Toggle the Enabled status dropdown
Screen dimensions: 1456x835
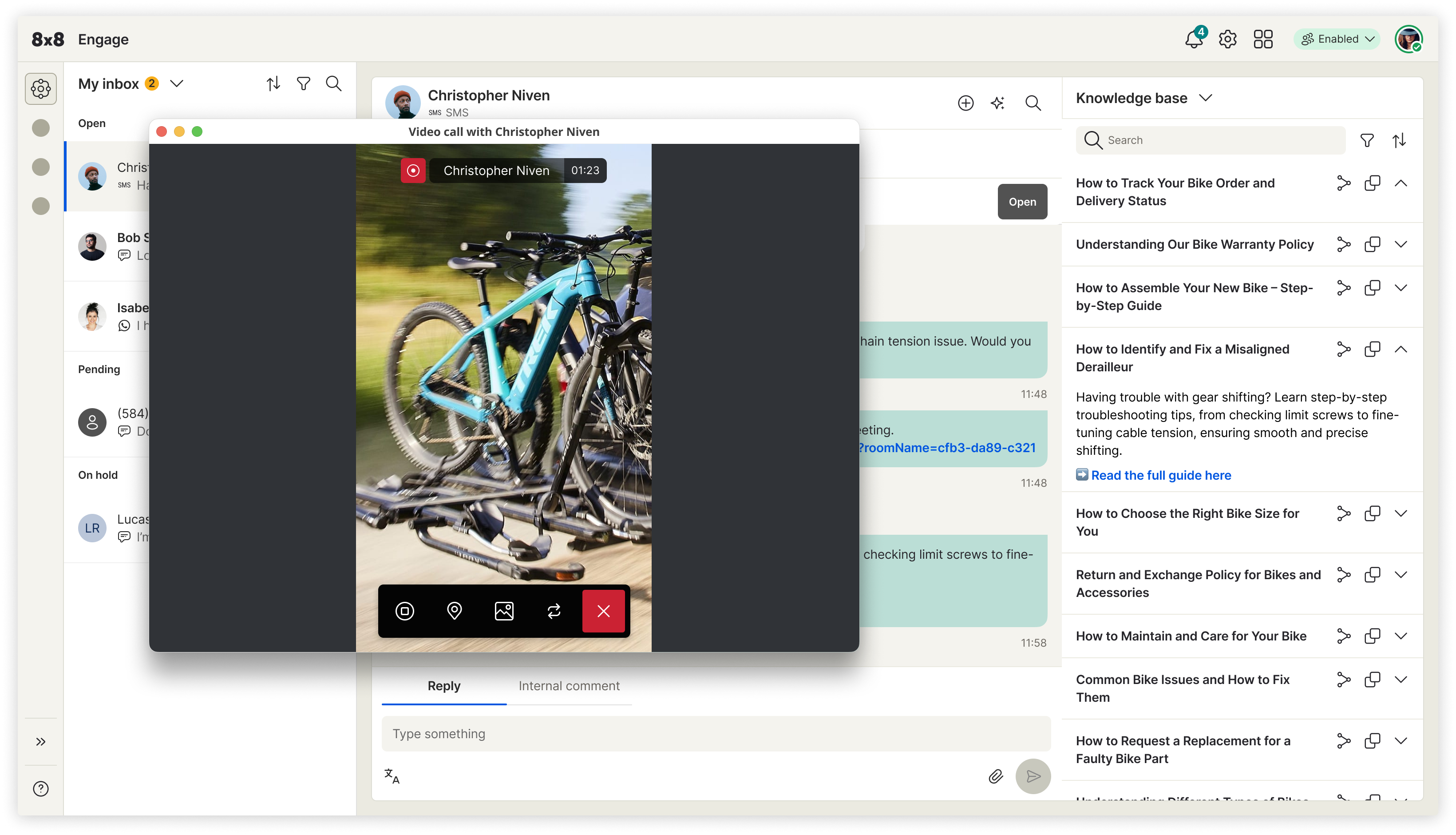click(x=1337, y=39)
